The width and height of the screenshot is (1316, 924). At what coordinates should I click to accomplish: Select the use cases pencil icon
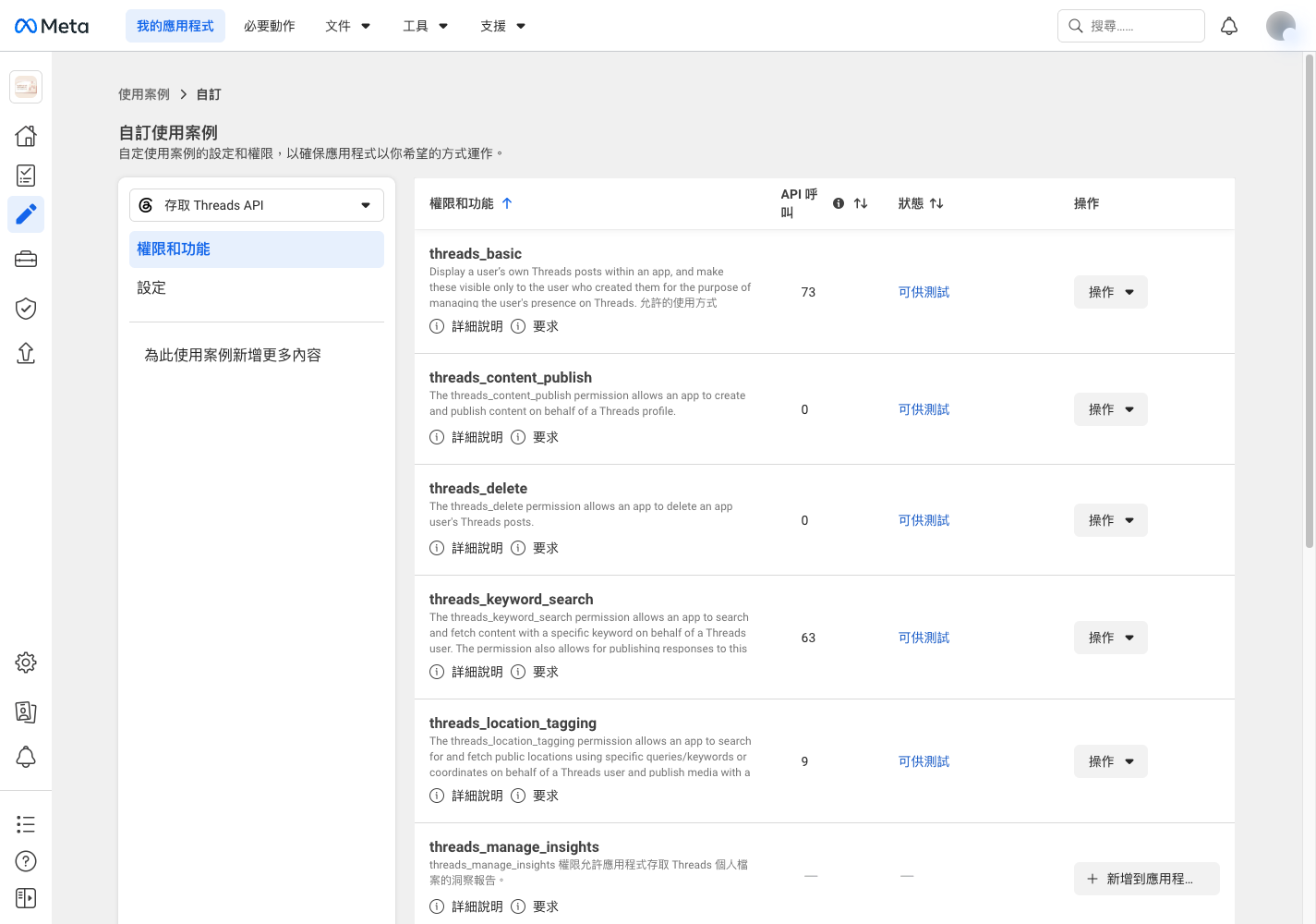[x=26, y=214]
